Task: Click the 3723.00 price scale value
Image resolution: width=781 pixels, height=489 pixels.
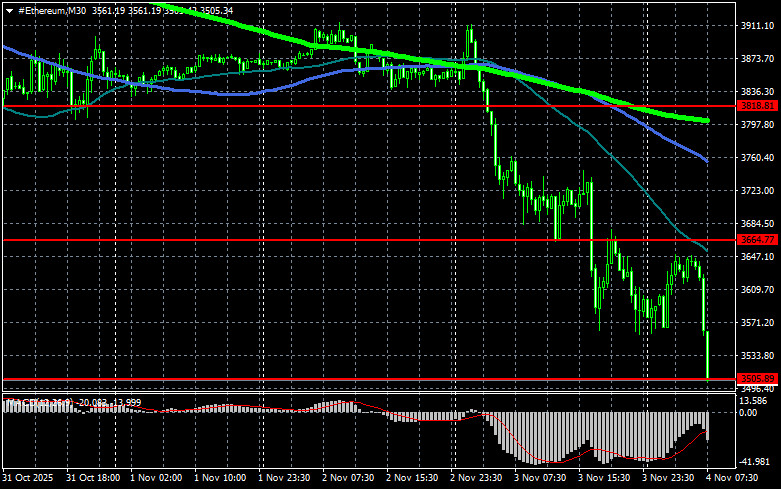Action: click(757, 190)
